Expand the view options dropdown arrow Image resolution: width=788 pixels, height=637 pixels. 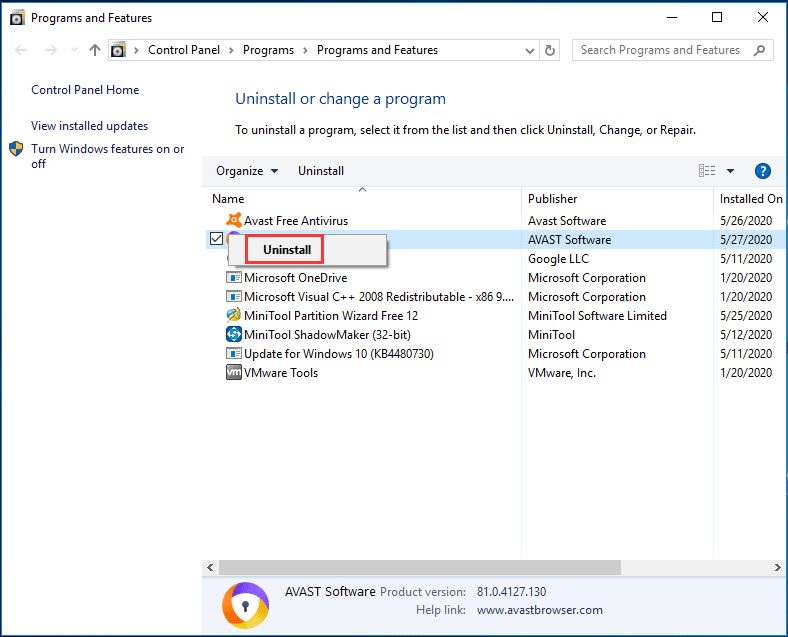730,171
